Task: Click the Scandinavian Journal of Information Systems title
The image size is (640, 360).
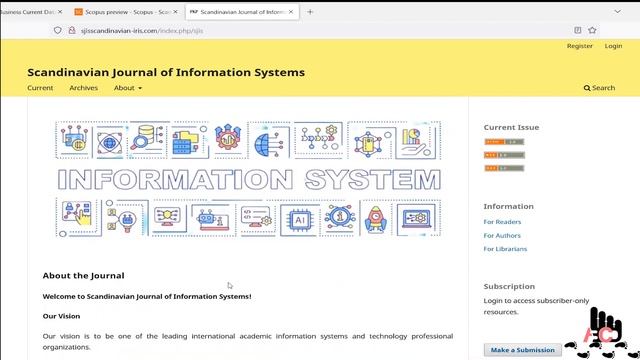Action: (x=166, y=72)
